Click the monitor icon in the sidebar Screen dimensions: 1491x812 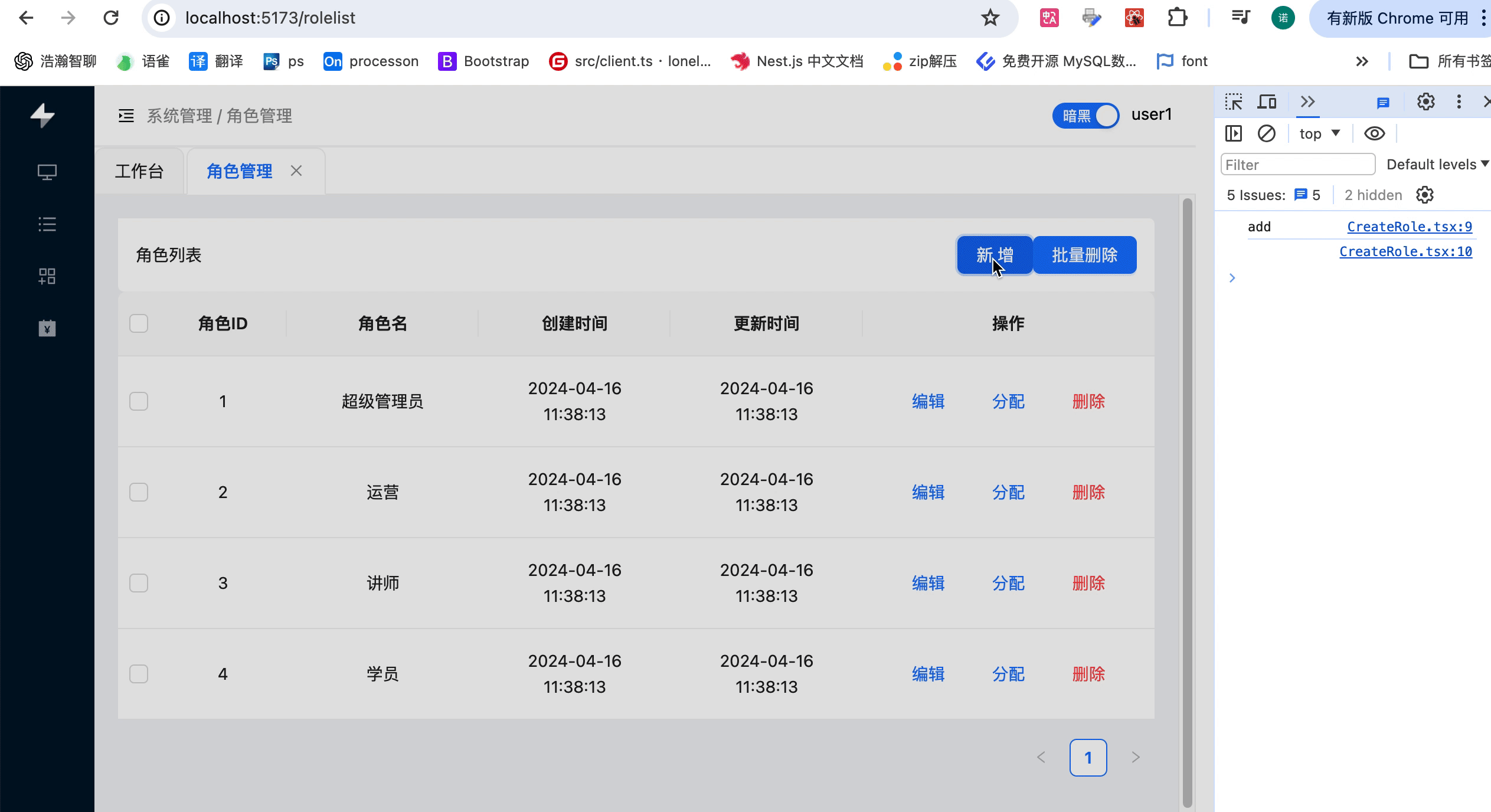coord(47,172)
